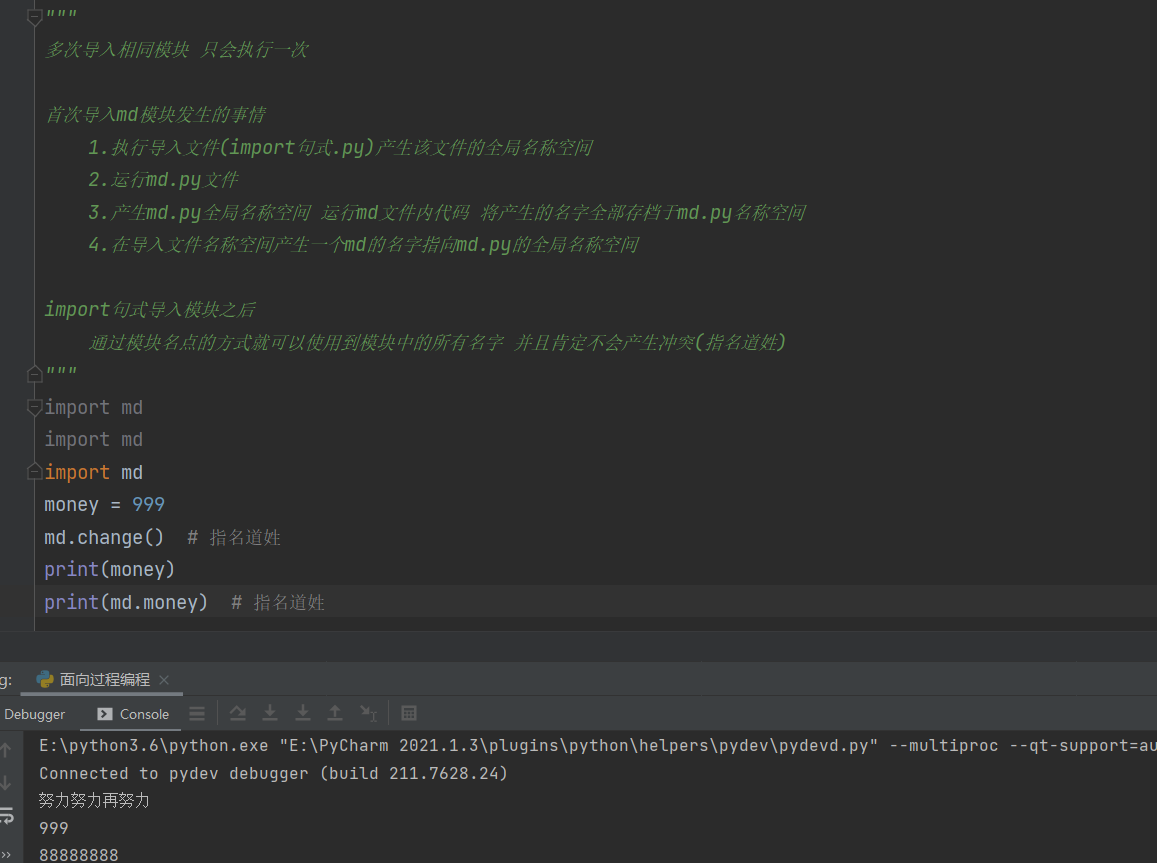Open the Evaluate Expression calculator icon
Screen dimensions: 1157x863
pyautogui.click(x=409, y=713)
